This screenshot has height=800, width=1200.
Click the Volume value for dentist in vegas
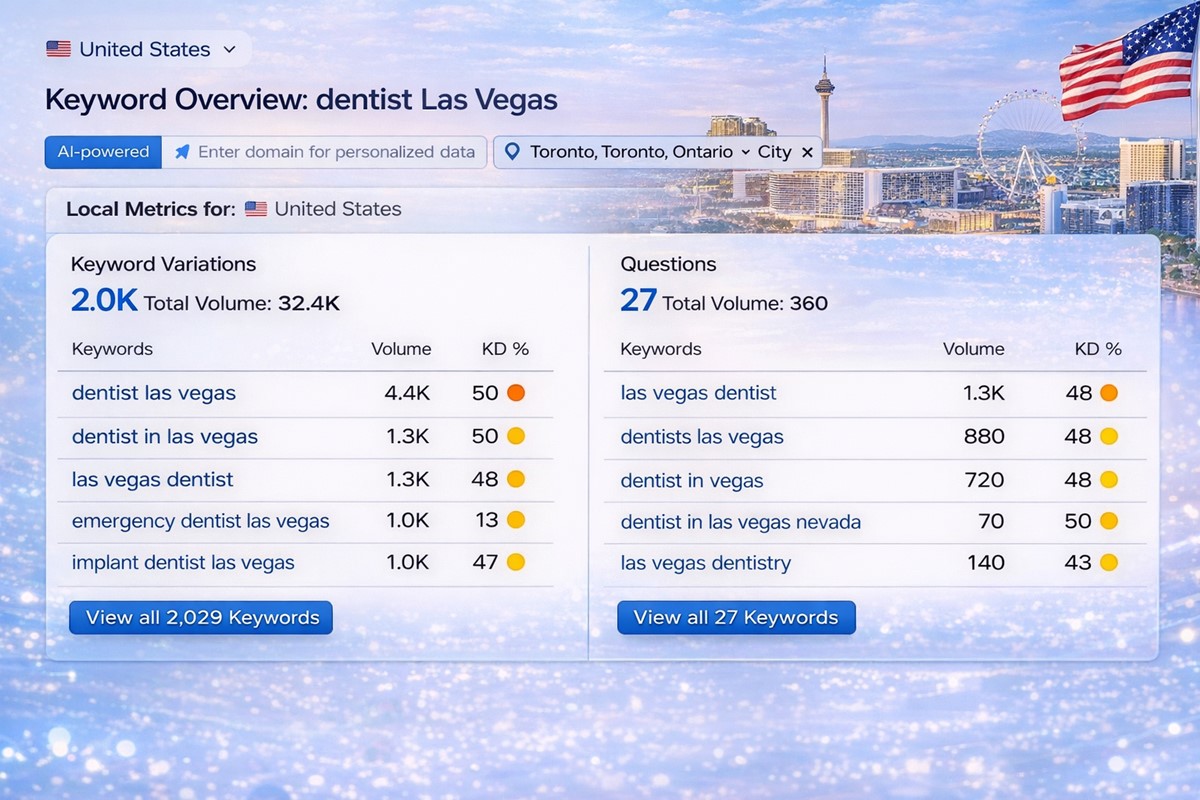pos(985,480)
